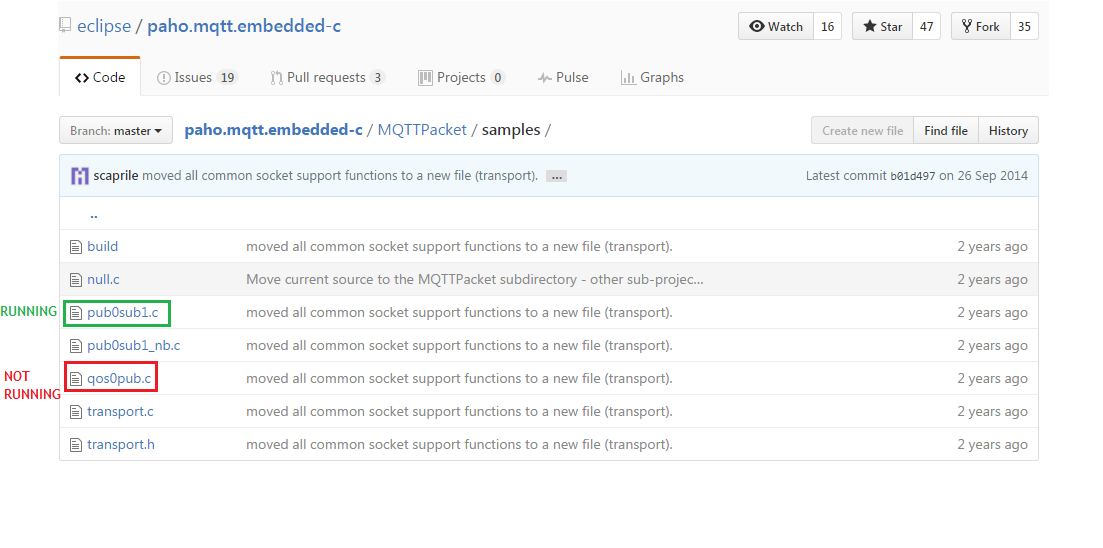Click the Find file button

[945, 131]
